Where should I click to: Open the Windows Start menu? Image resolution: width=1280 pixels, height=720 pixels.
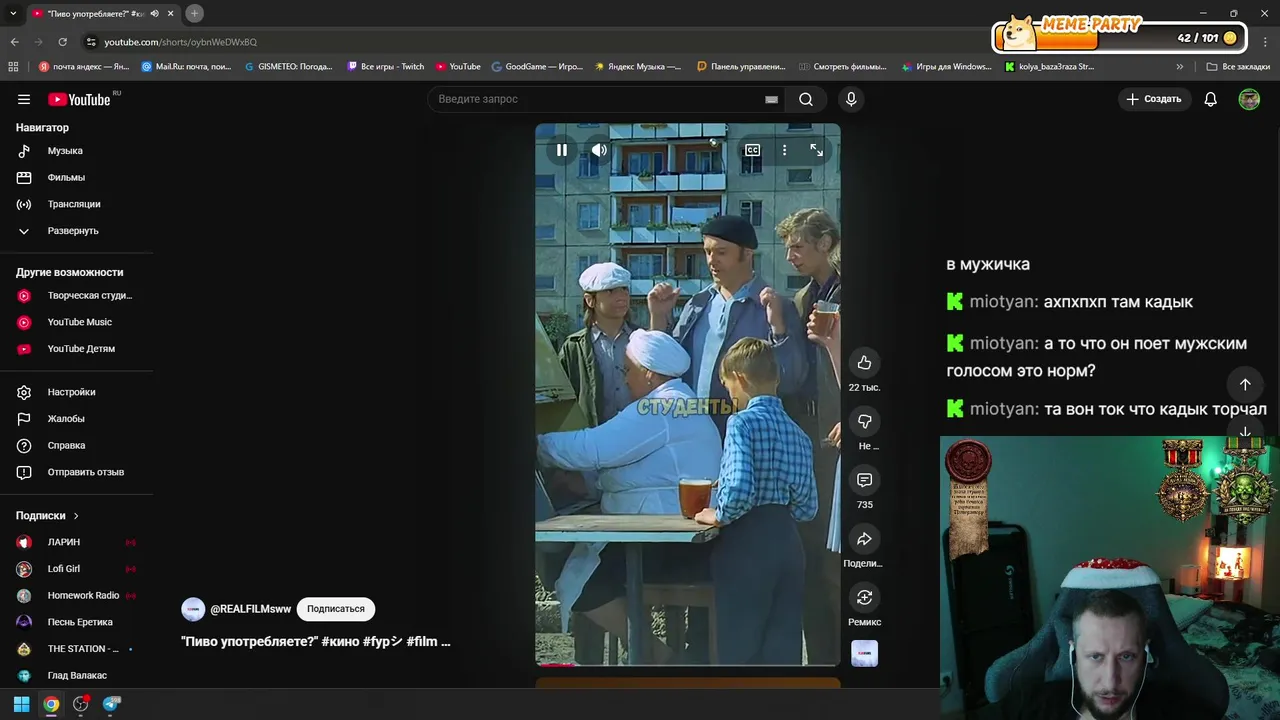tap(21, 704)
